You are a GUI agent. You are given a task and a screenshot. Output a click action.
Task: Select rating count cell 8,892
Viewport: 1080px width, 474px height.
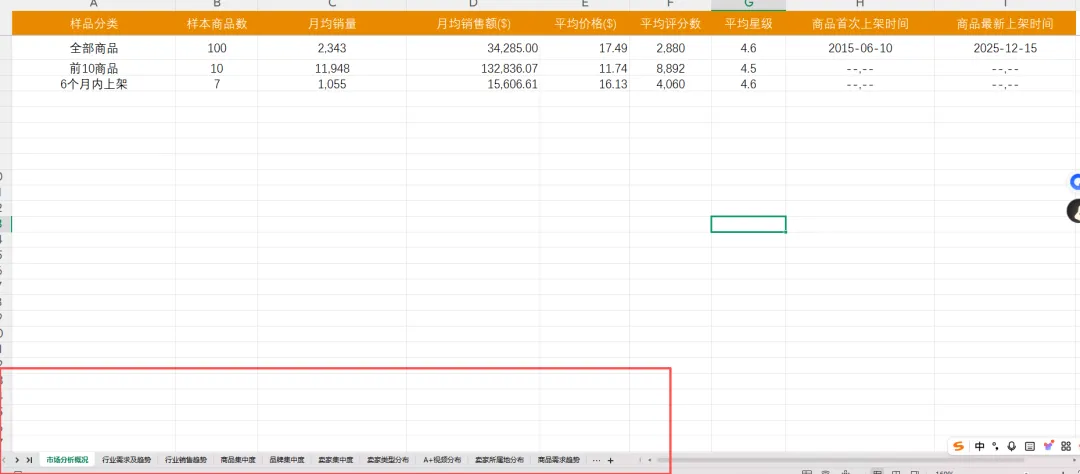[670, 68]
